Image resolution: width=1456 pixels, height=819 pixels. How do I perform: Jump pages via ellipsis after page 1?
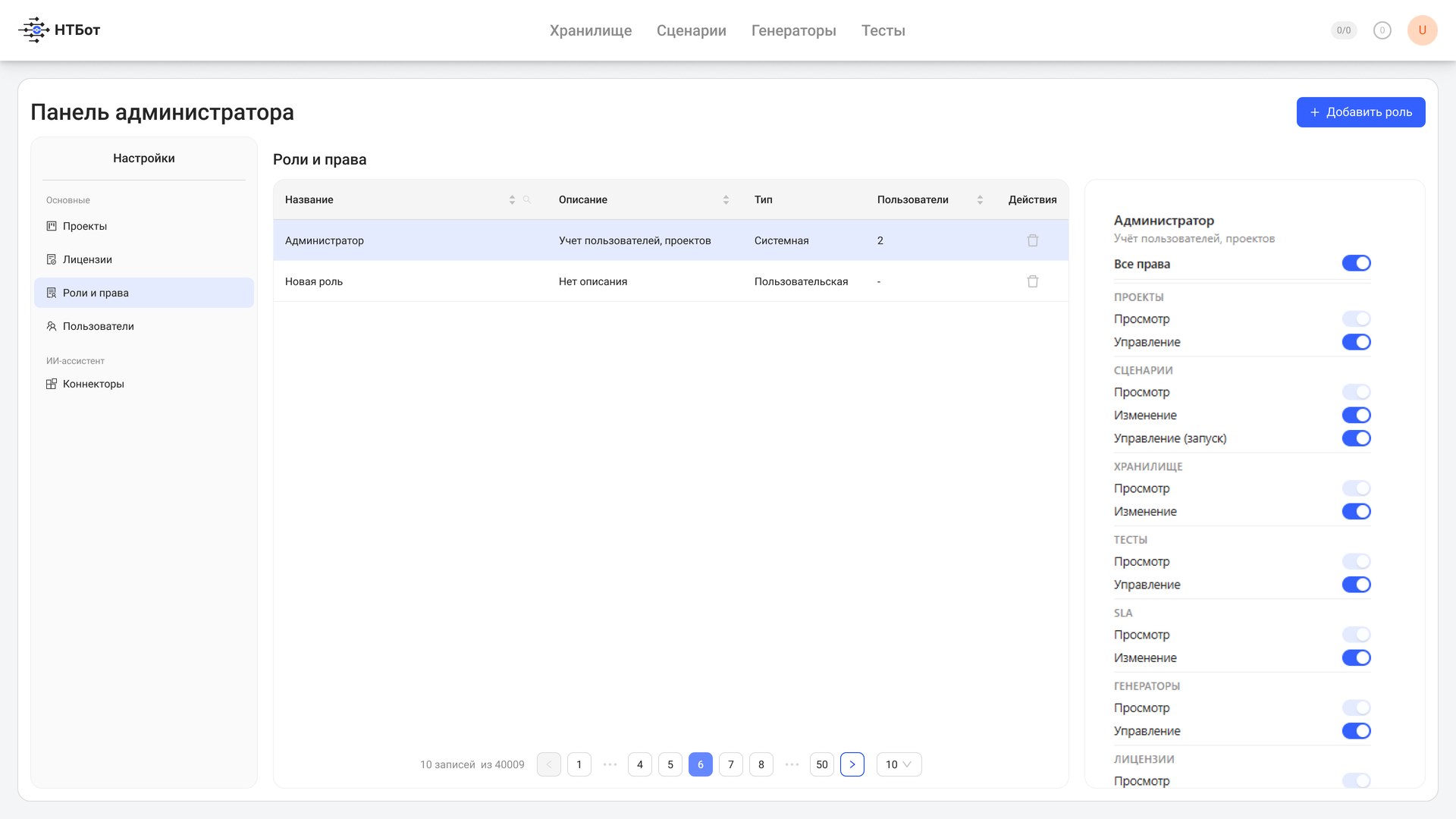(610, 764)
